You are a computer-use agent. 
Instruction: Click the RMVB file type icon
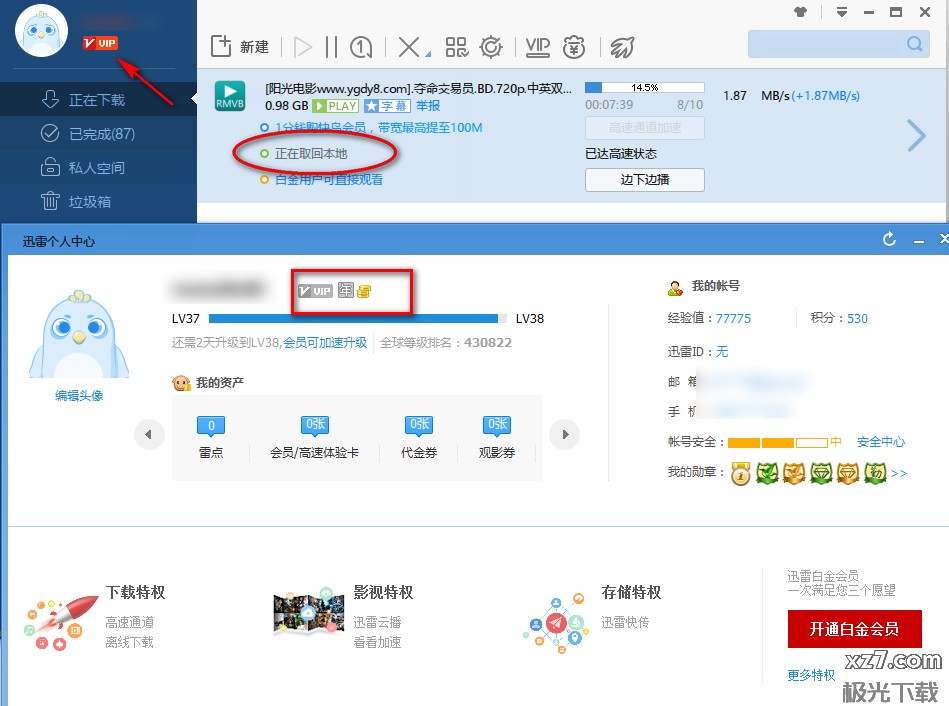(230, 96)
